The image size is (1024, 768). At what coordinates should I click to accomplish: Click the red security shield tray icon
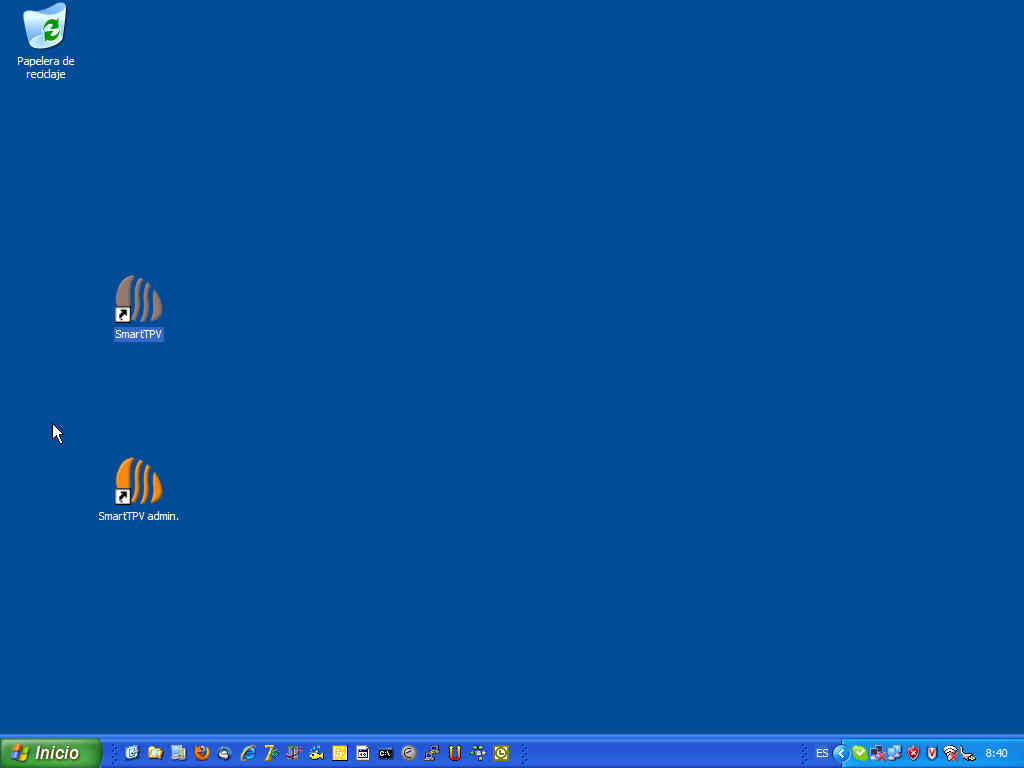(x=913, y=753)
